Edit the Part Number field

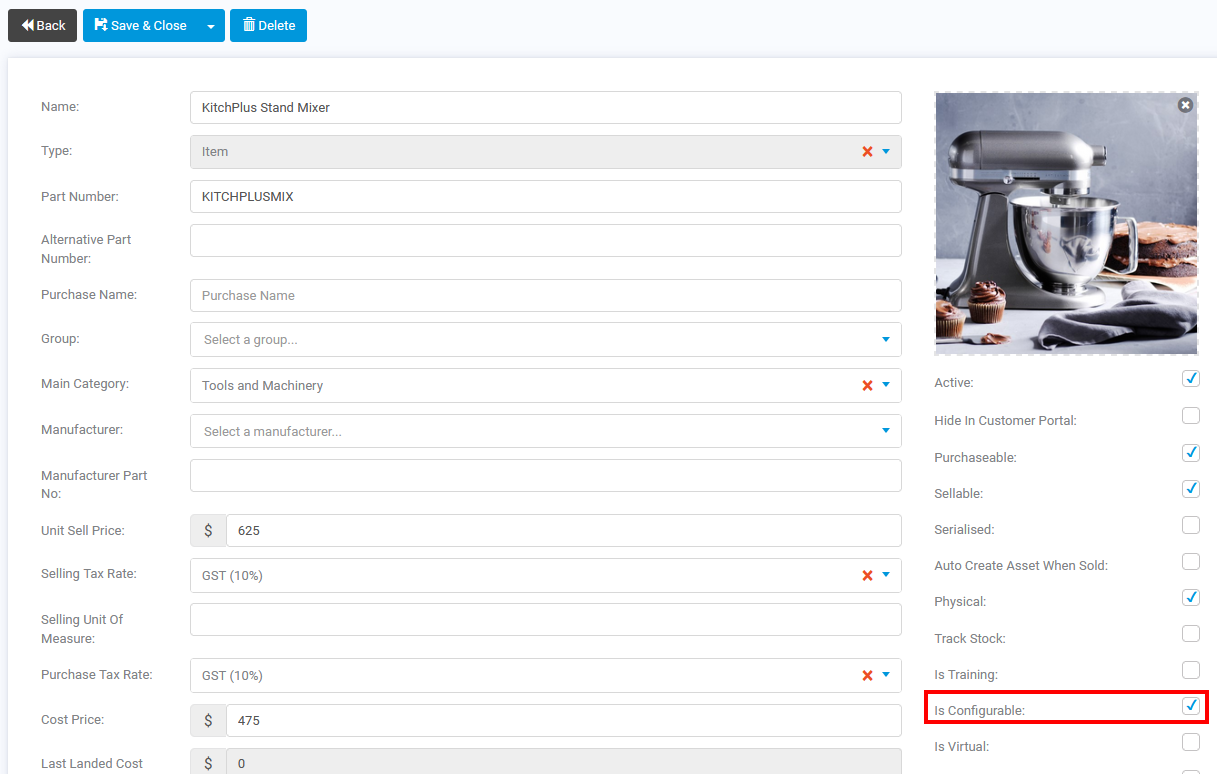coord(545,197)
